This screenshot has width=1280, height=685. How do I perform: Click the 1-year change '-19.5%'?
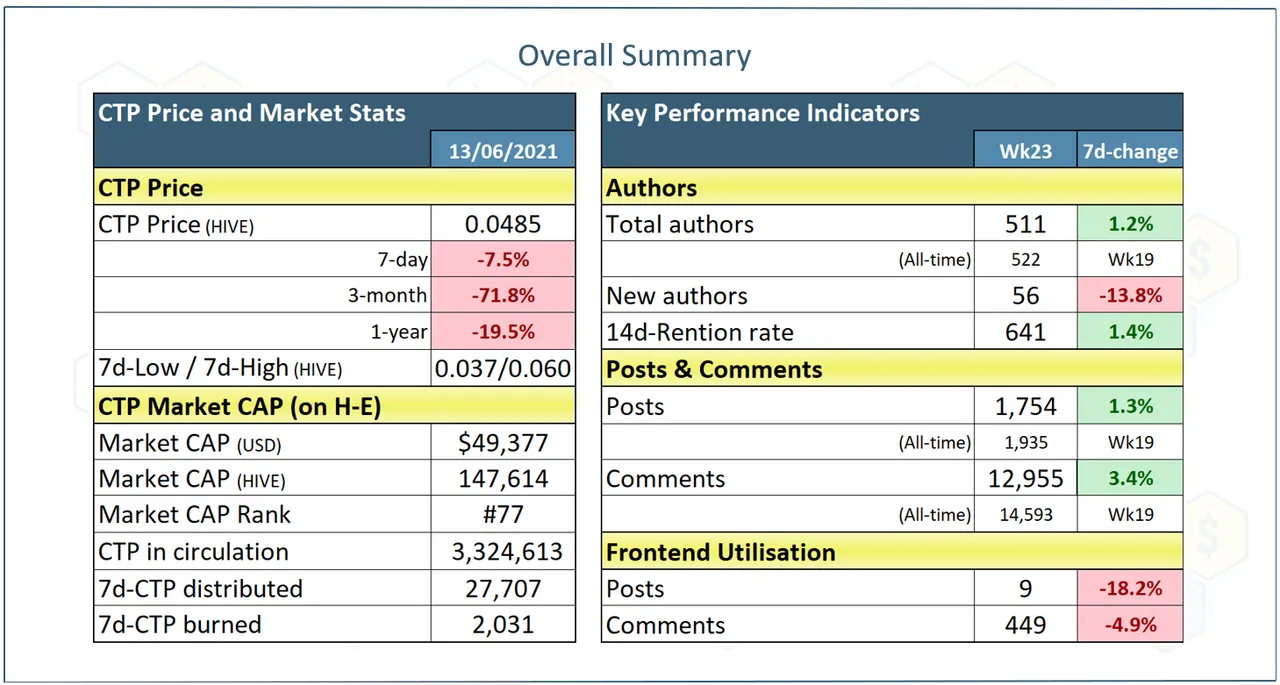pos(503,332)
